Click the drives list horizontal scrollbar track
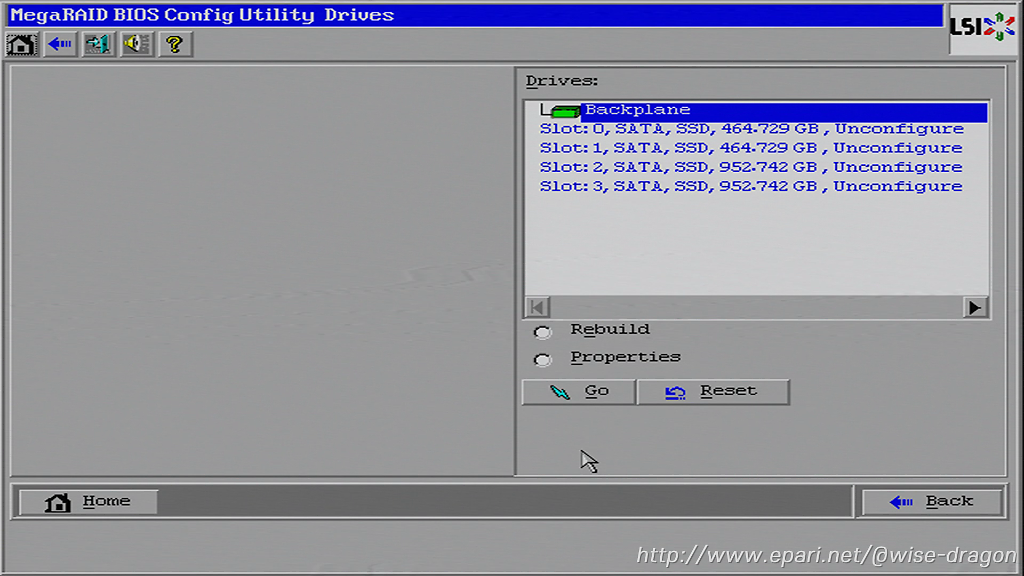 tap(756, 308)
